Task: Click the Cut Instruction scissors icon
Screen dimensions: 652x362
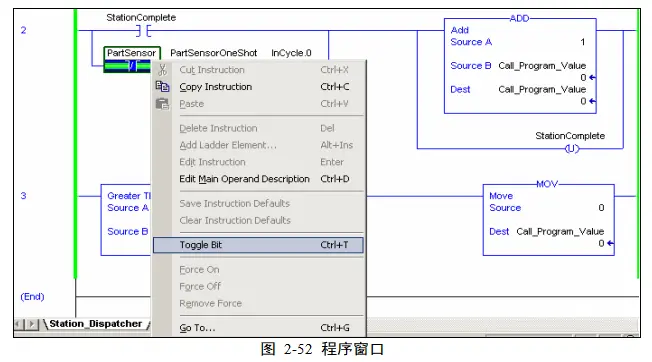Action: 163,70
